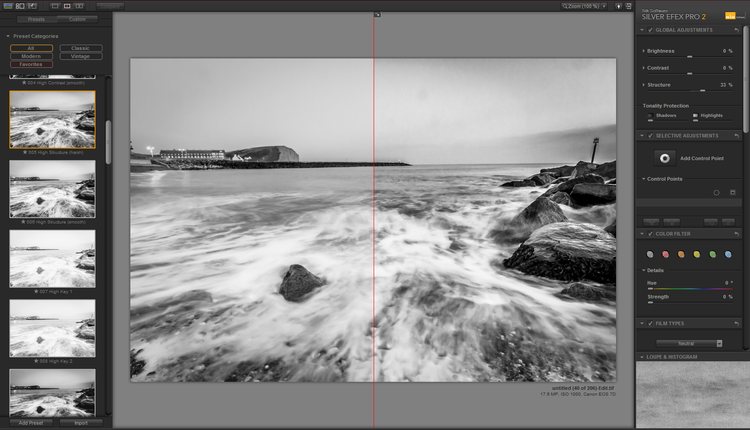Expand the Contrast options
Screen dimensions: 750x430
tap(643, 68)
